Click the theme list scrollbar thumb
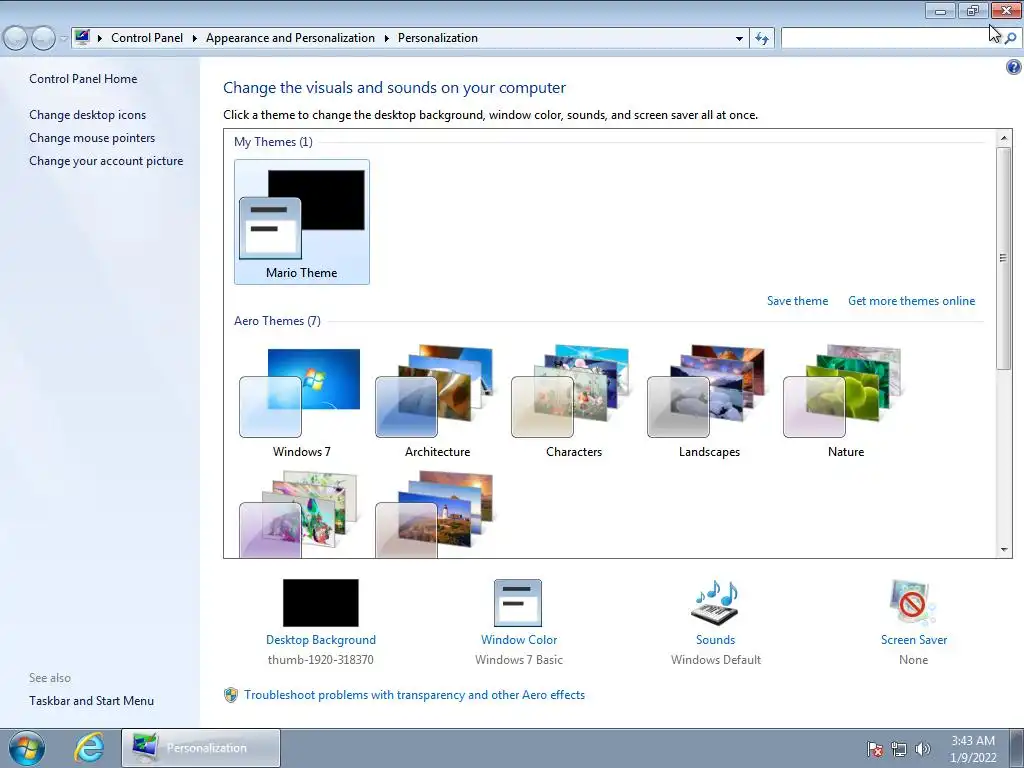The image size is (1024, 768). coord(1004,259)
